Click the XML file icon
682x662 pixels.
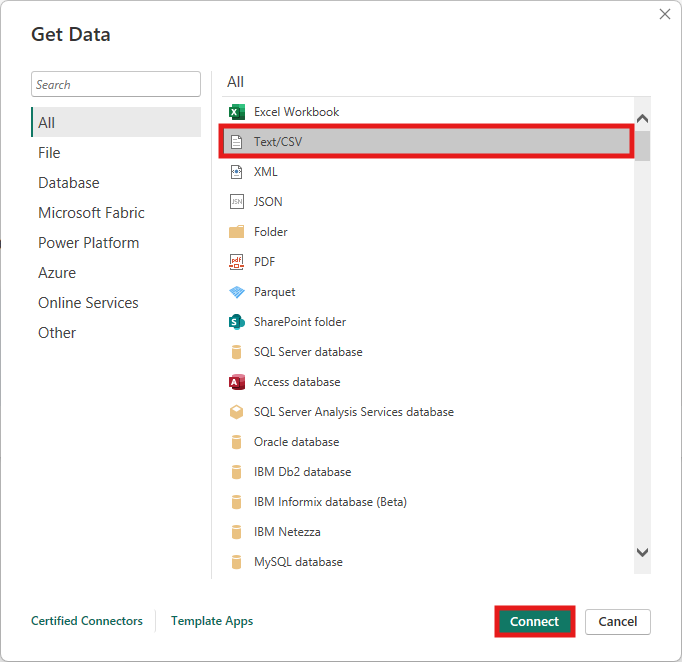237,172
